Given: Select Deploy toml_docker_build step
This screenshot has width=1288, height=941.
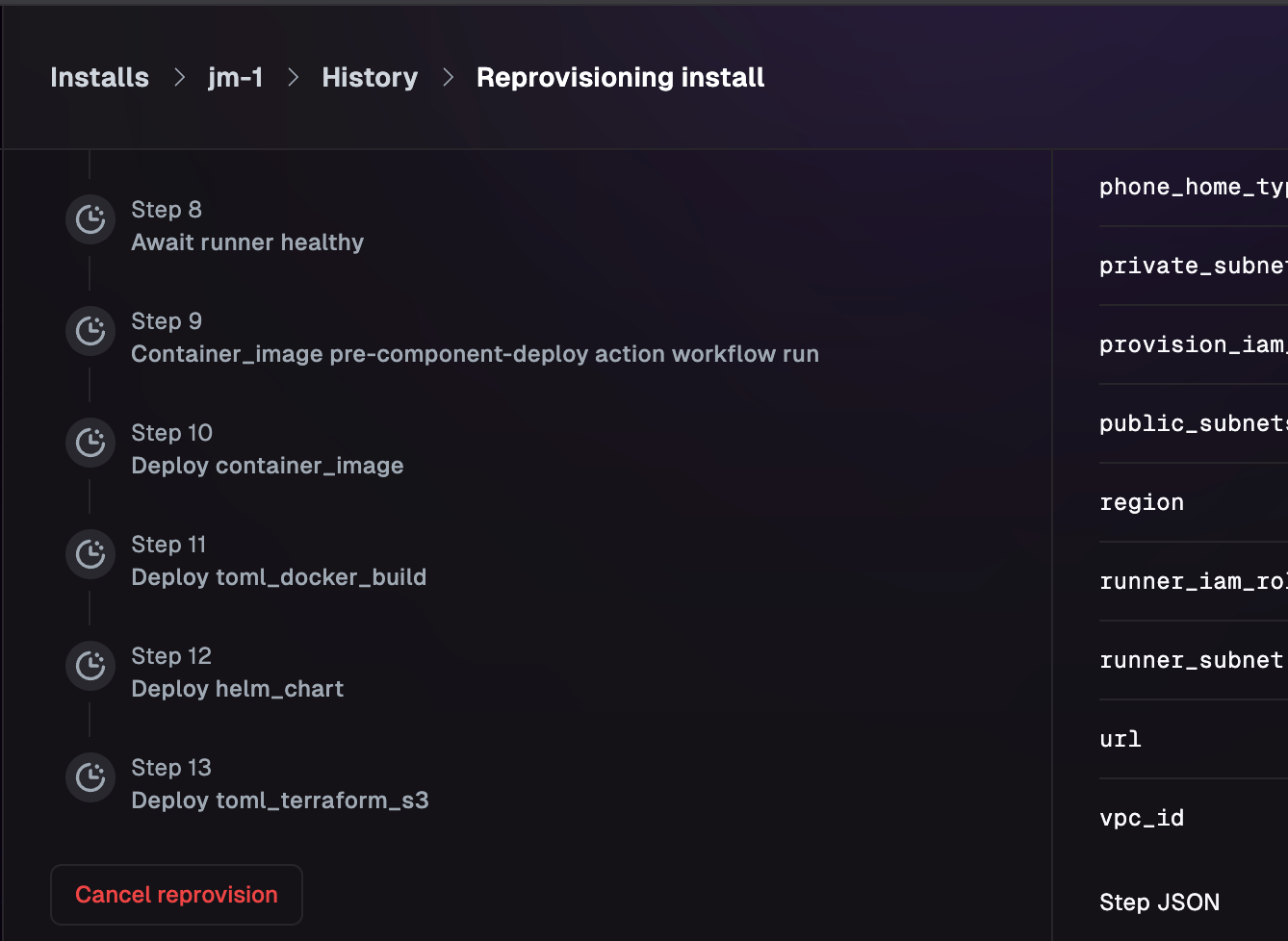Looking at the screenshot, I should (x=279, y=561).
